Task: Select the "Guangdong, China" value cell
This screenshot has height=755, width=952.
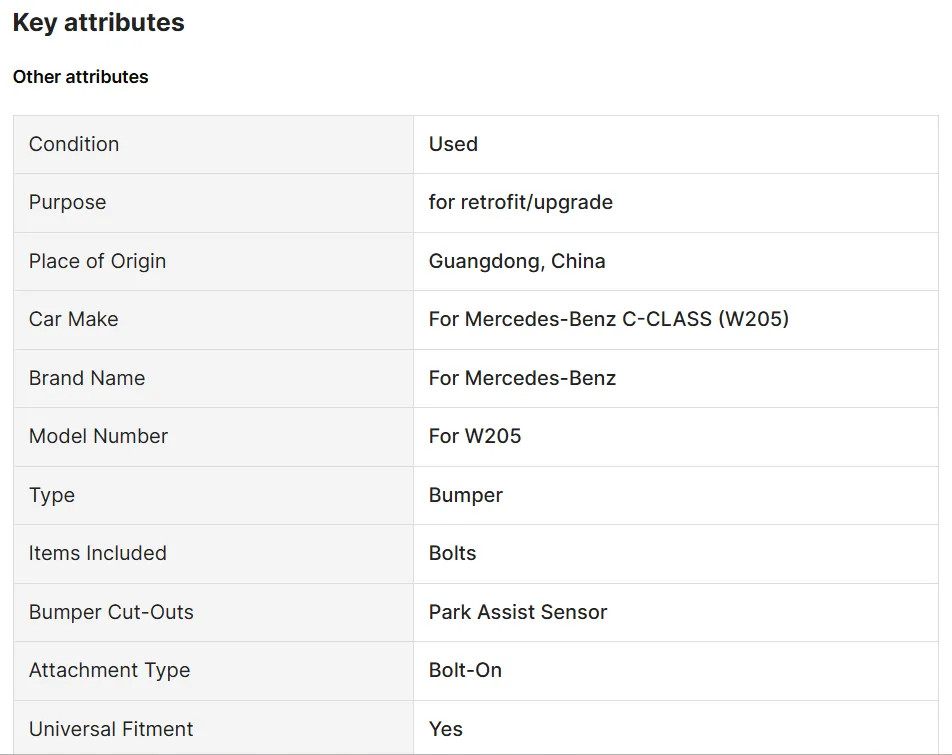Action: (x=517, y=261)
